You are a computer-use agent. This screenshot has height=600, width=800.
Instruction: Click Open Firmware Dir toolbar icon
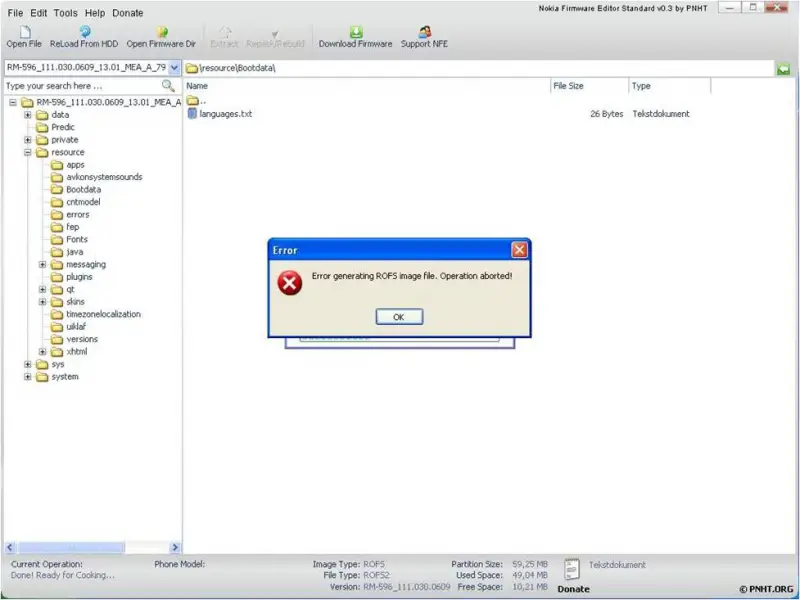coord(162,32)
